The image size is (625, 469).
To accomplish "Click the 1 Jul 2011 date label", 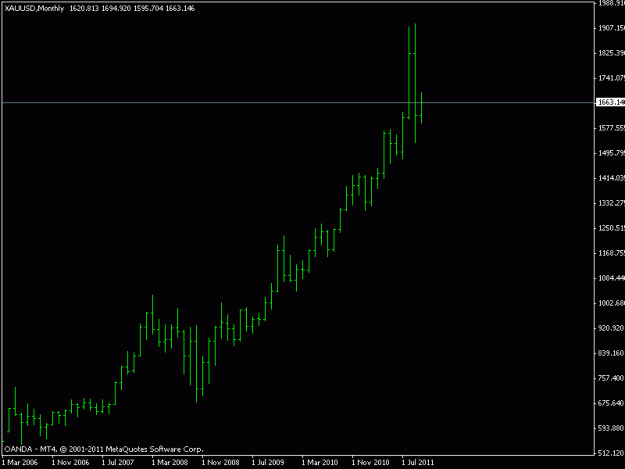I will tap(418, 462).
